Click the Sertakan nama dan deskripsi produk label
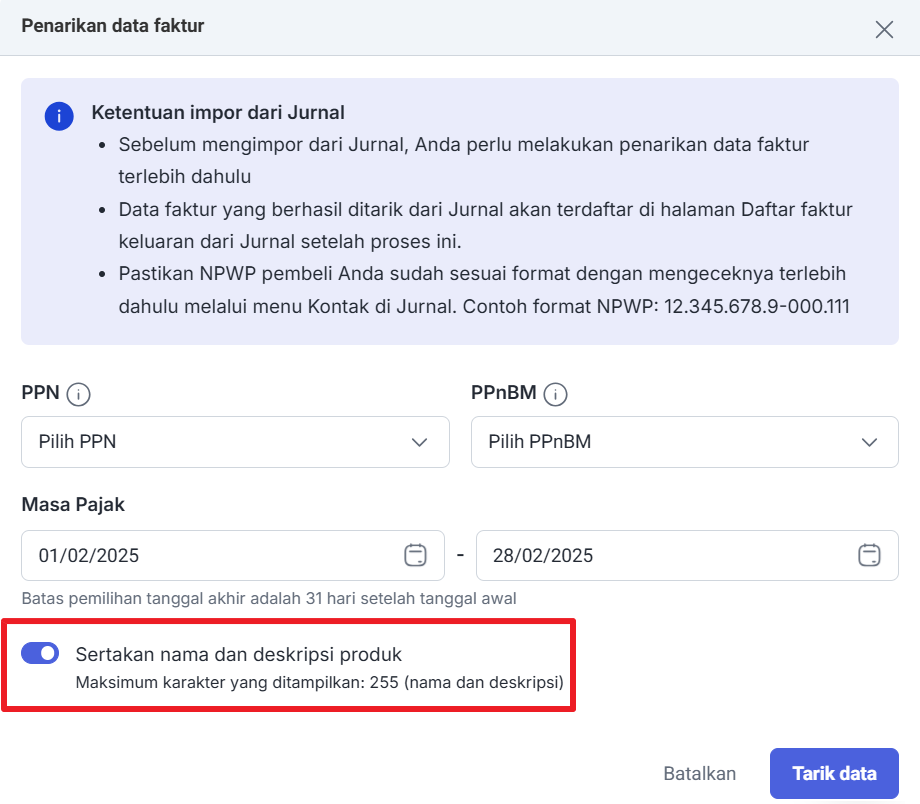This screenshot has height=804, width=920. (239, 654)
